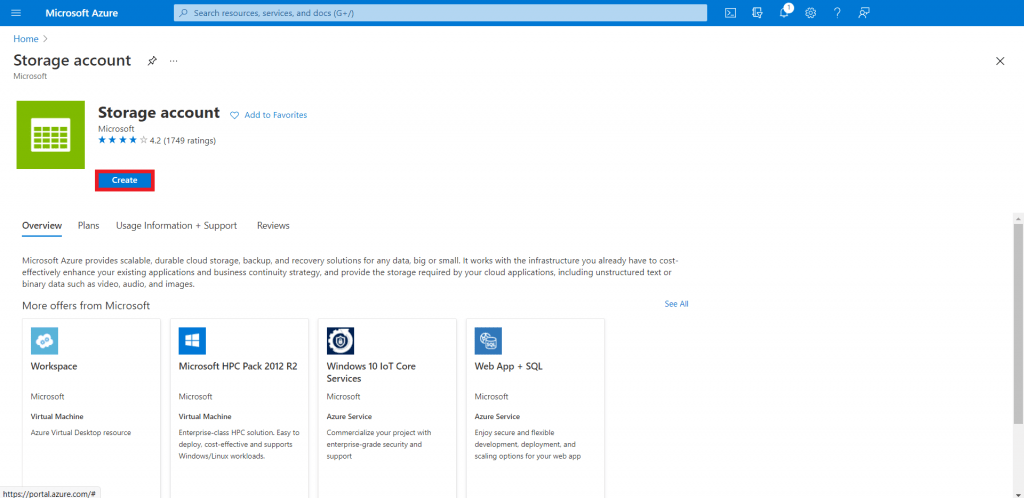Click the Storage account green tile icon
Image resolution: width=1024 pixels, height=498 pixels.
coord(50,134)
